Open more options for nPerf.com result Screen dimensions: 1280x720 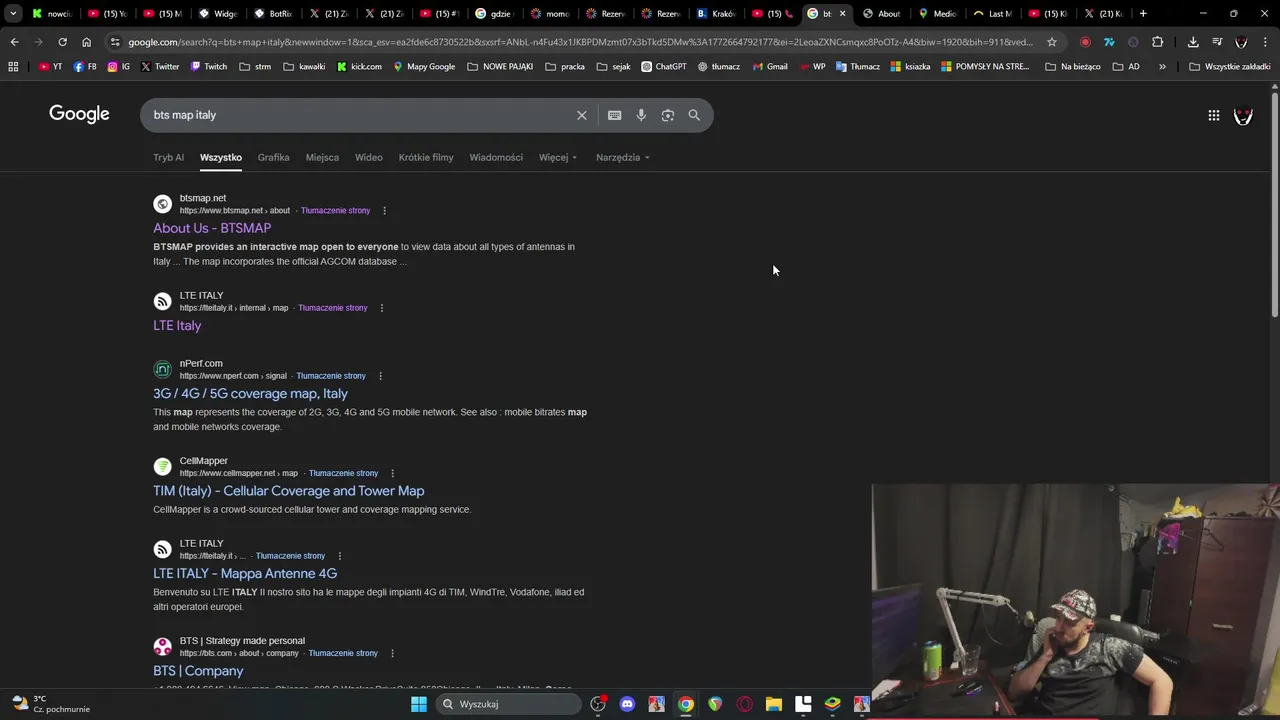click(380, 376)
